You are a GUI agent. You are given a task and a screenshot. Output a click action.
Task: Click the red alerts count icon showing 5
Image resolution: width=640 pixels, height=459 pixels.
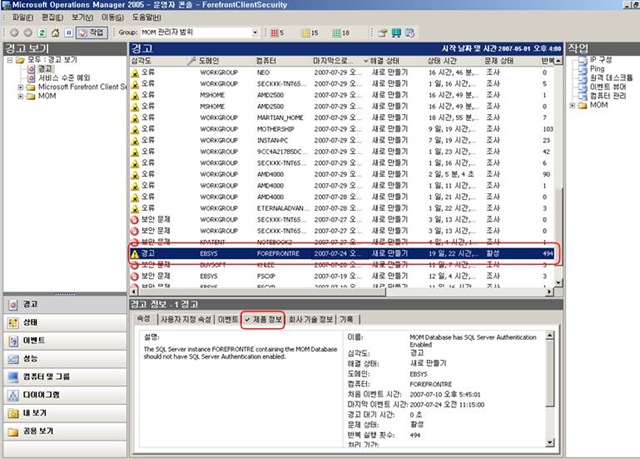(277, 33)
